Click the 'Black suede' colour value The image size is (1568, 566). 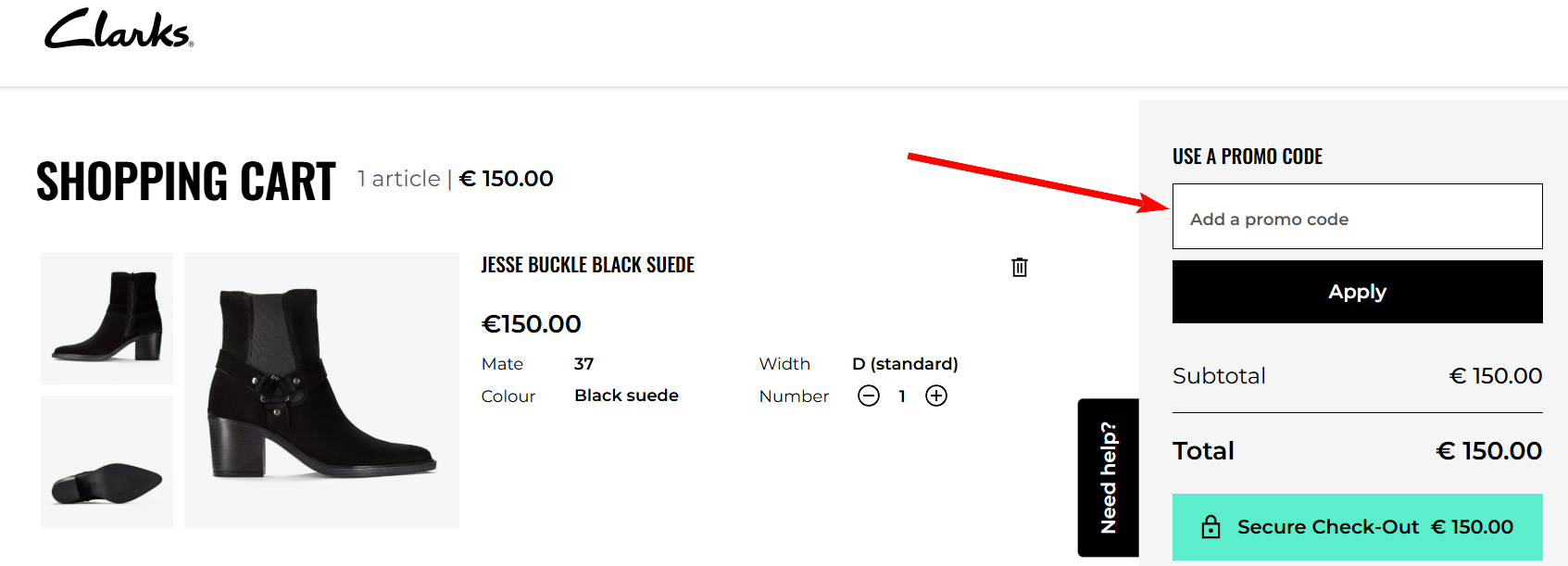pos(626,396)
